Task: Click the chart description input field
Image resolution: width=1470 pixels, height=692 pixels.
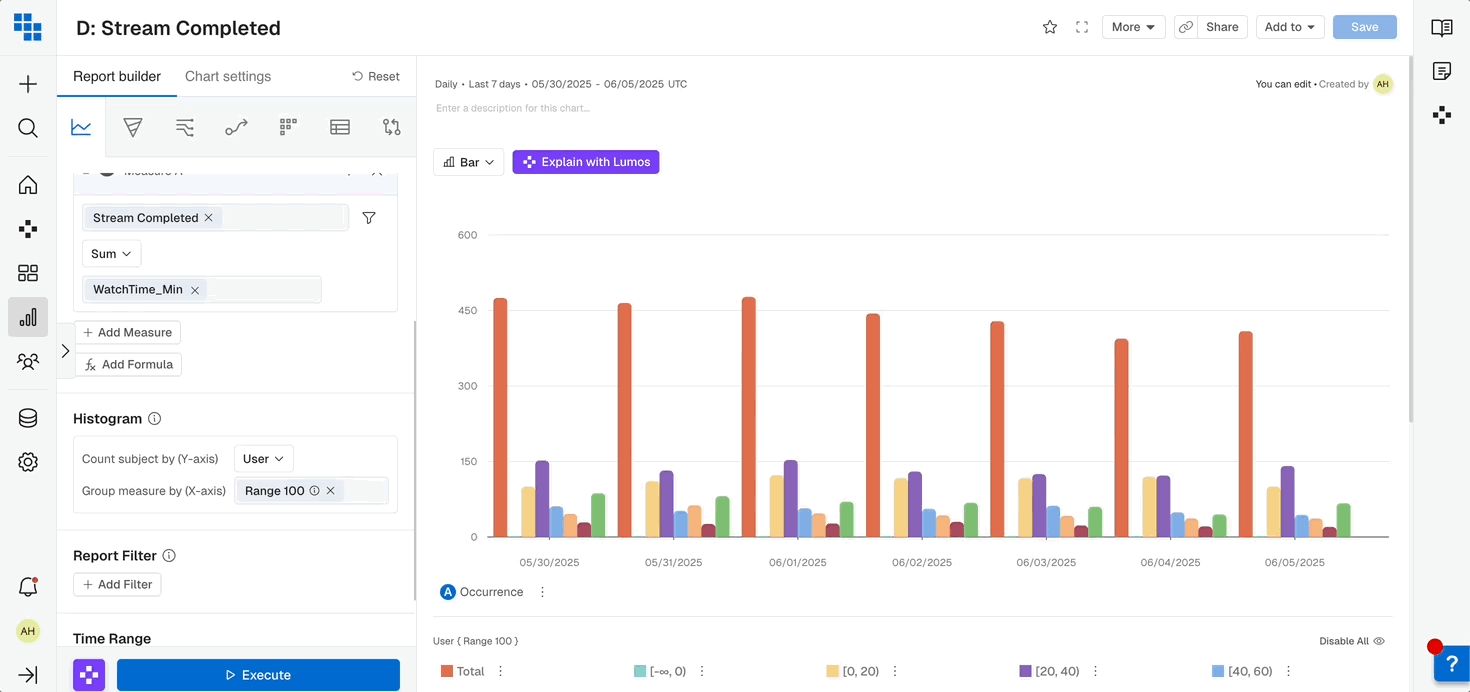Action: pos(513,108)
